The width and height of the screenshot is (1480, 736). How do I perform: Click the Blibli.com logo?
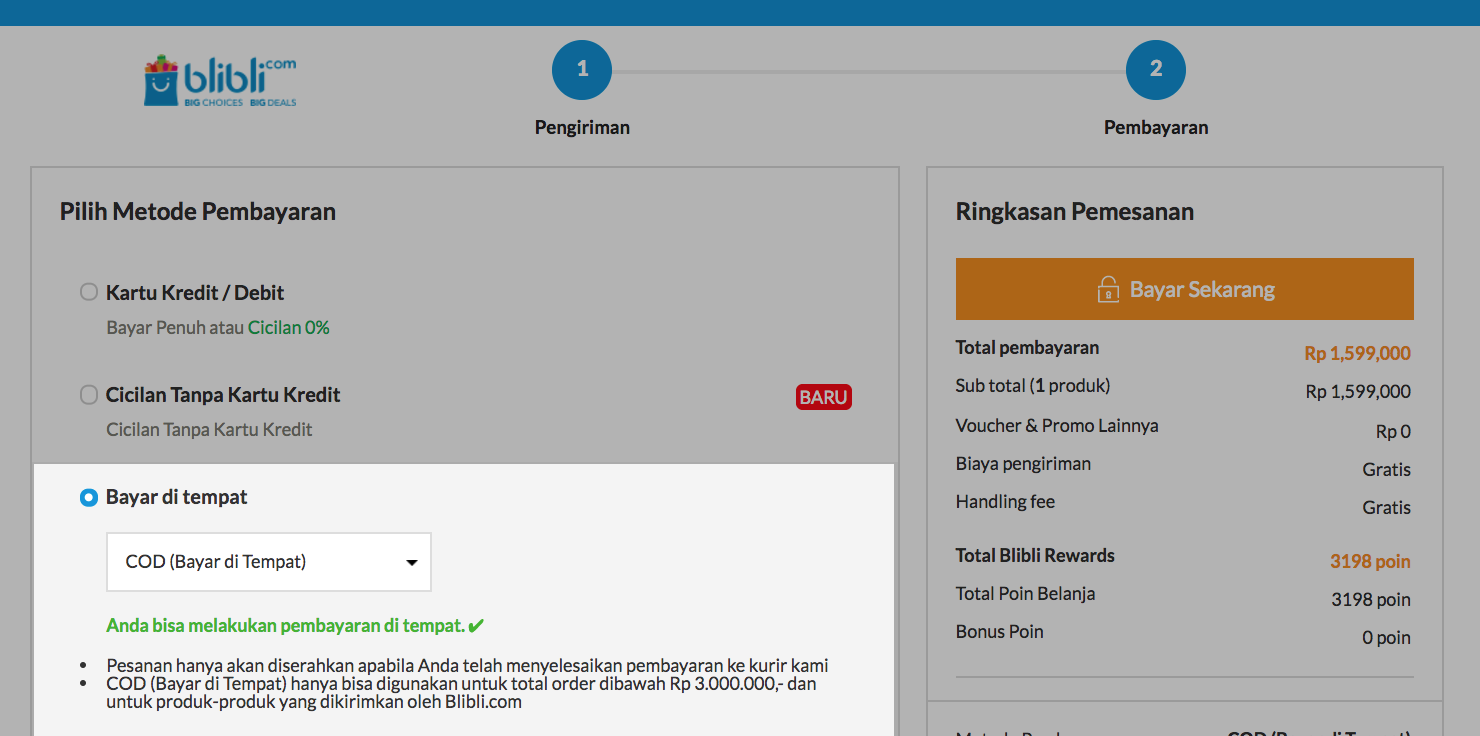pyautogui.click(x=218, y=79)
